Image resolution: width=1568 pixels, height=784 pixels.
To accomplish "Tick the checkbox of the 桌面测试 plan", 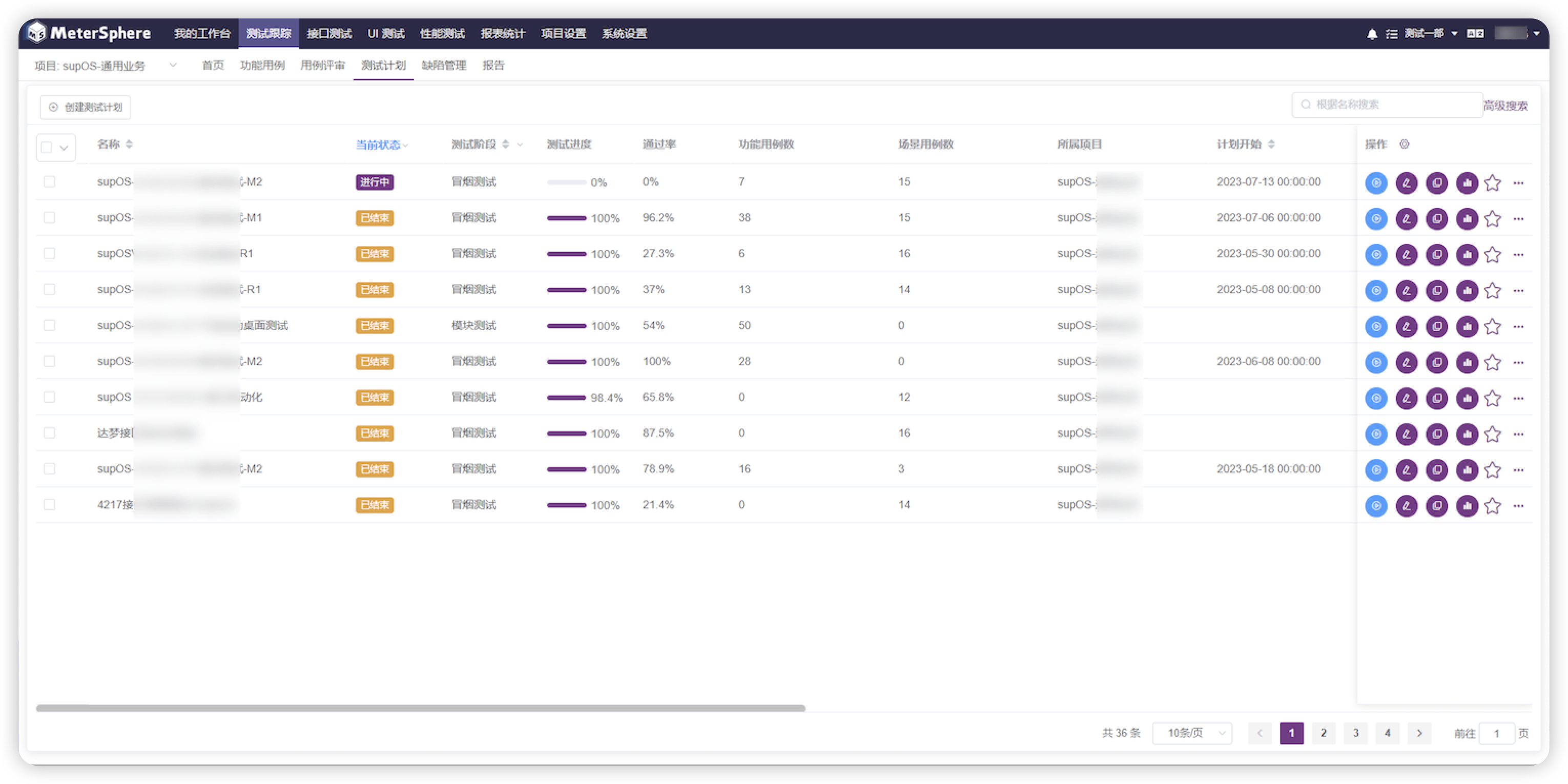I will 50,325.
